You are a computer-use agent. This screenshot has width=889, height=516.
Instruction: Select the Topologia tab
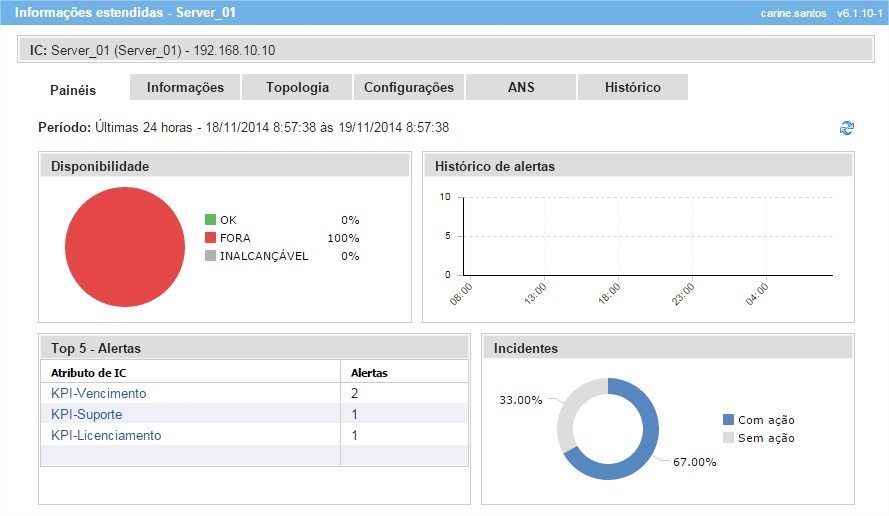pos(297,88)
